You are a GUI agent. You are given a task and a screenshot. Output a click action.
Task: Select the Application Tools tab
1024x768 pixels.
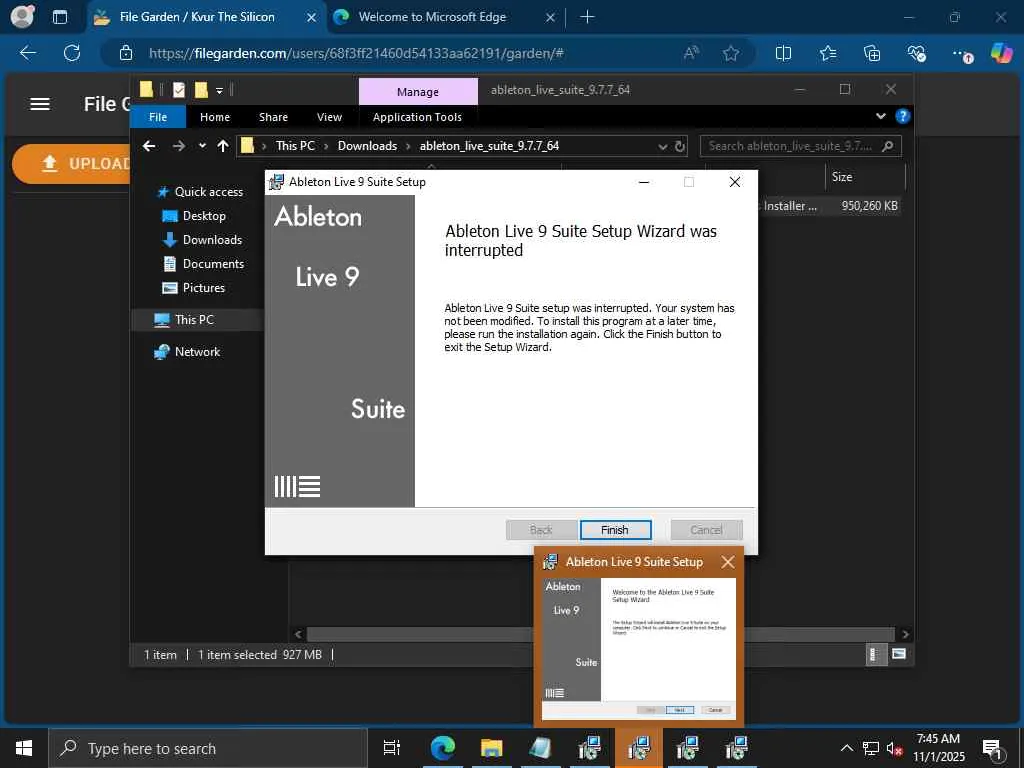417,117
